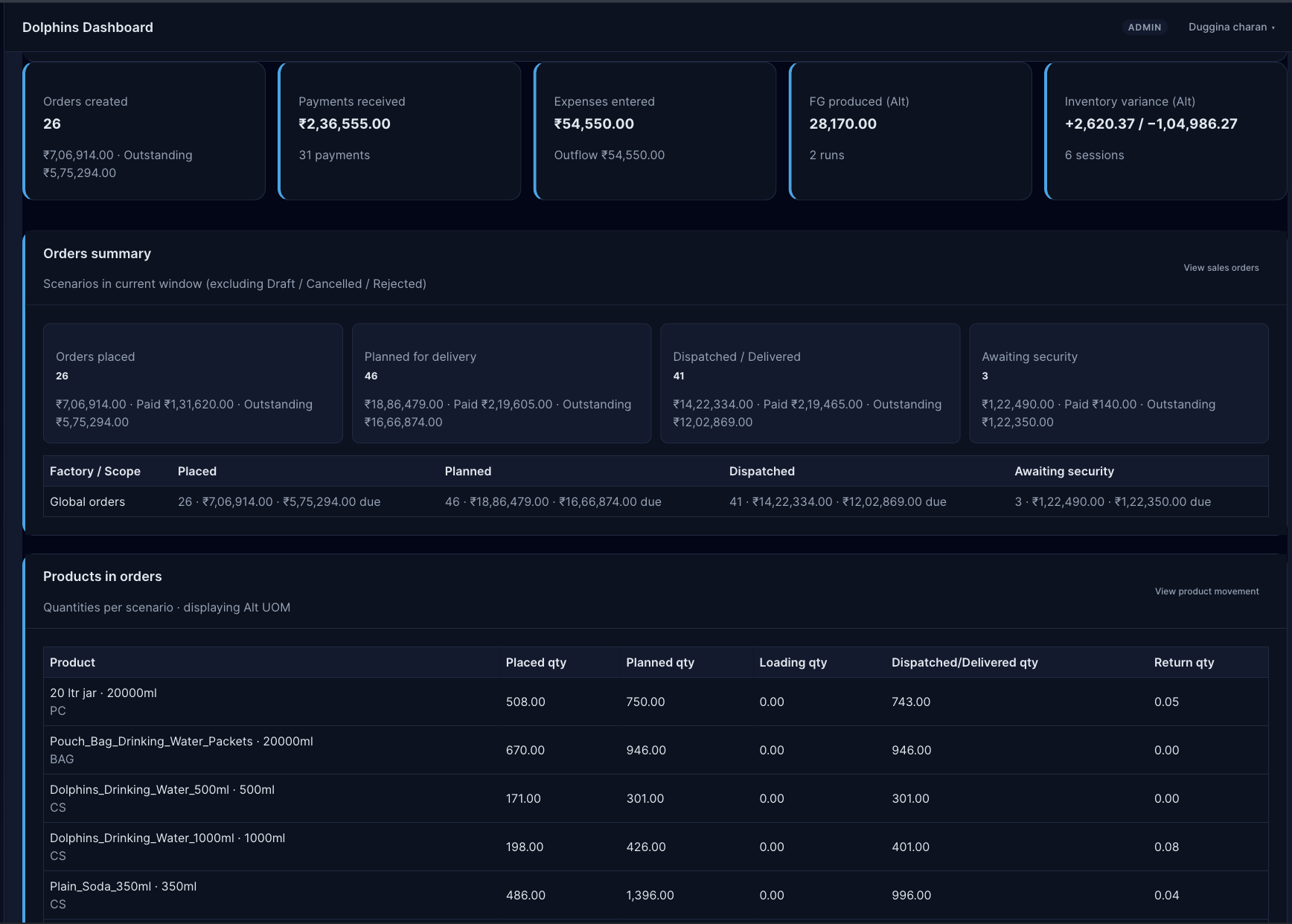Select the Global orders table row

tap(298, 501)
